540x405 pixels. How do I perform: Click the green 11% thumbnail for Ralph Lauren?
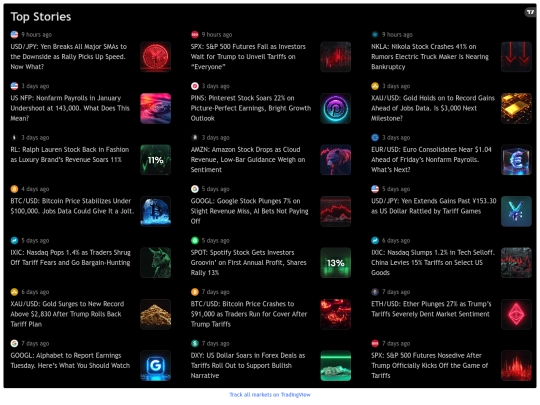156,160
